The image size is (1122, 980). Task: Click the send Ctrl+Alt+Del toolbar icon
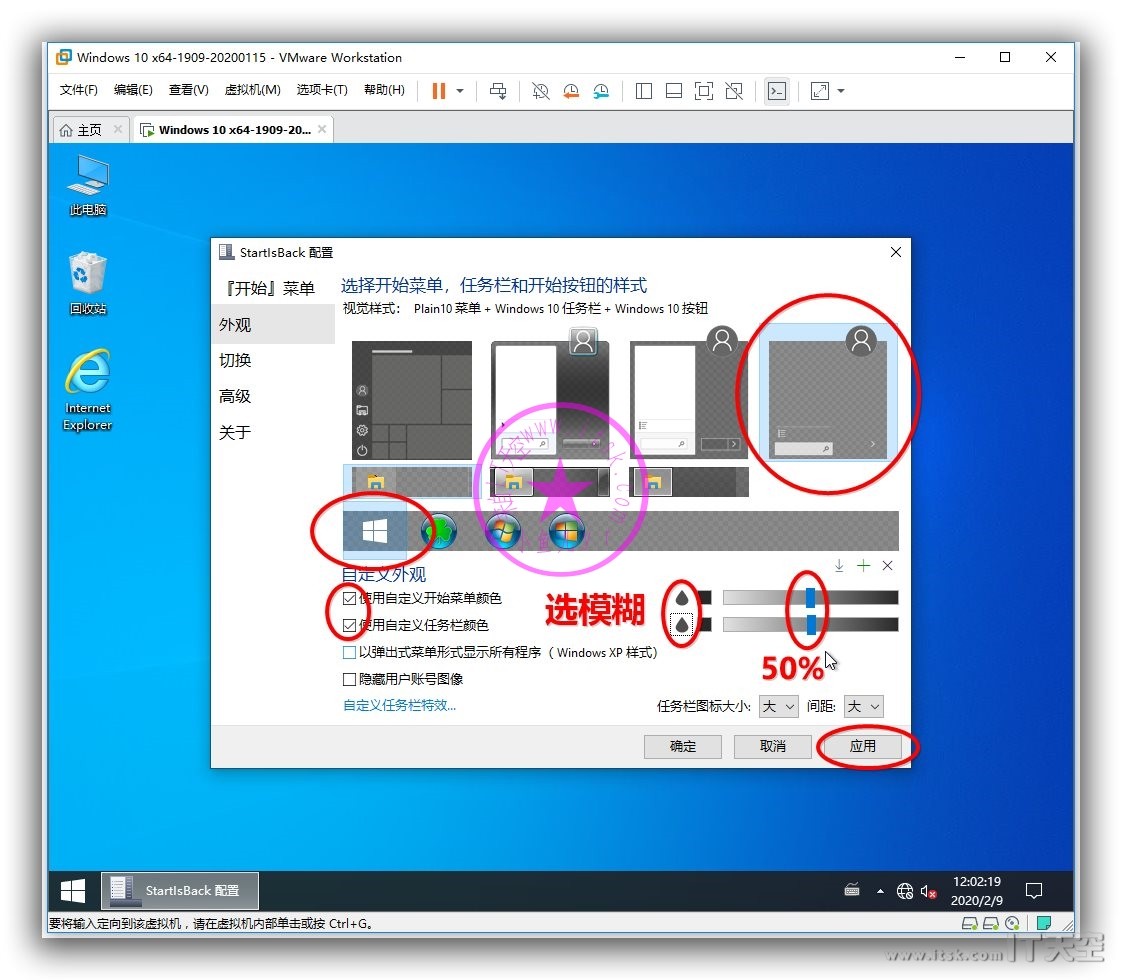(498, 91)
